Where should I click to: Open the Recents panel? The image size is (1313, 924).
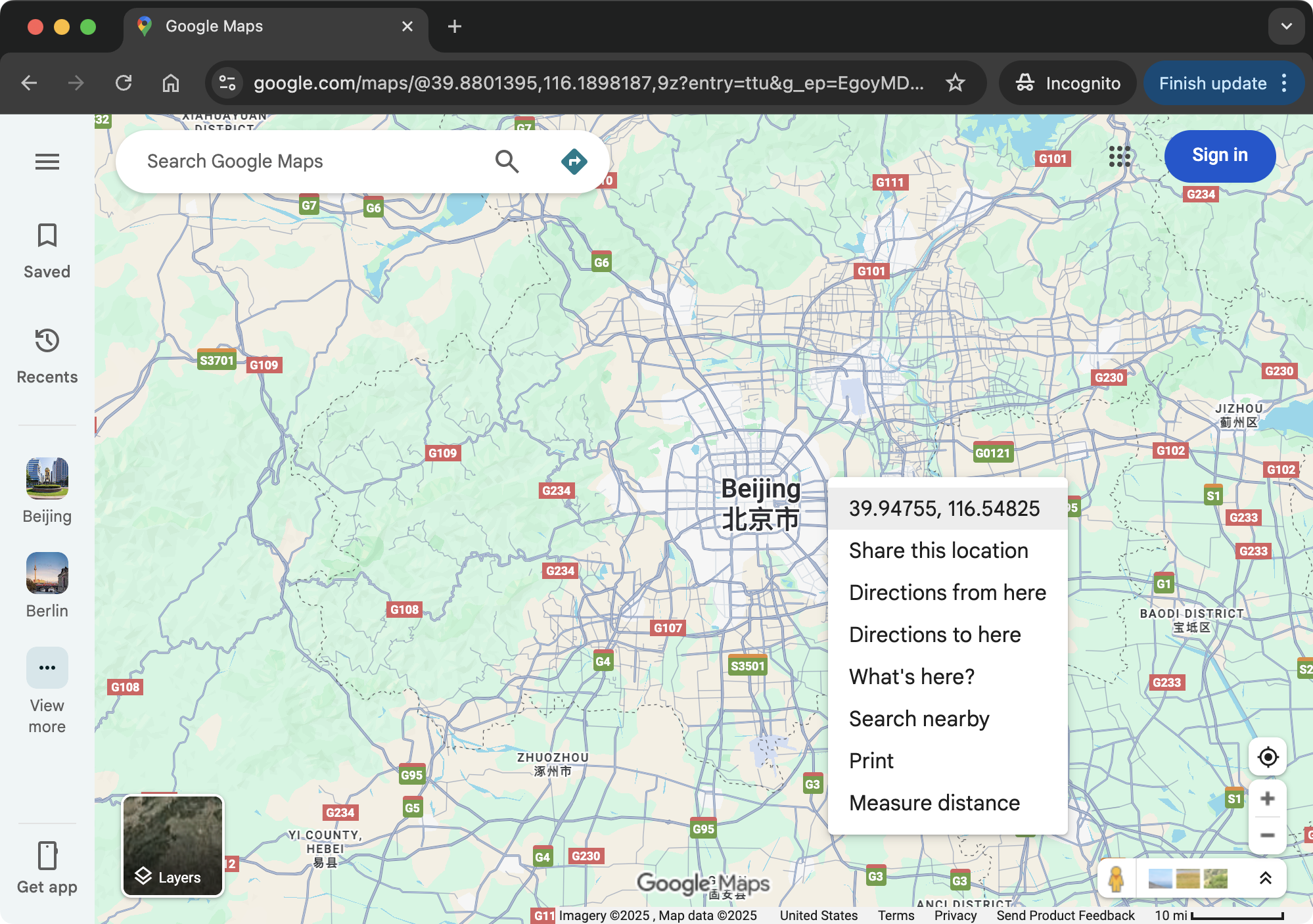click(47, 355)
